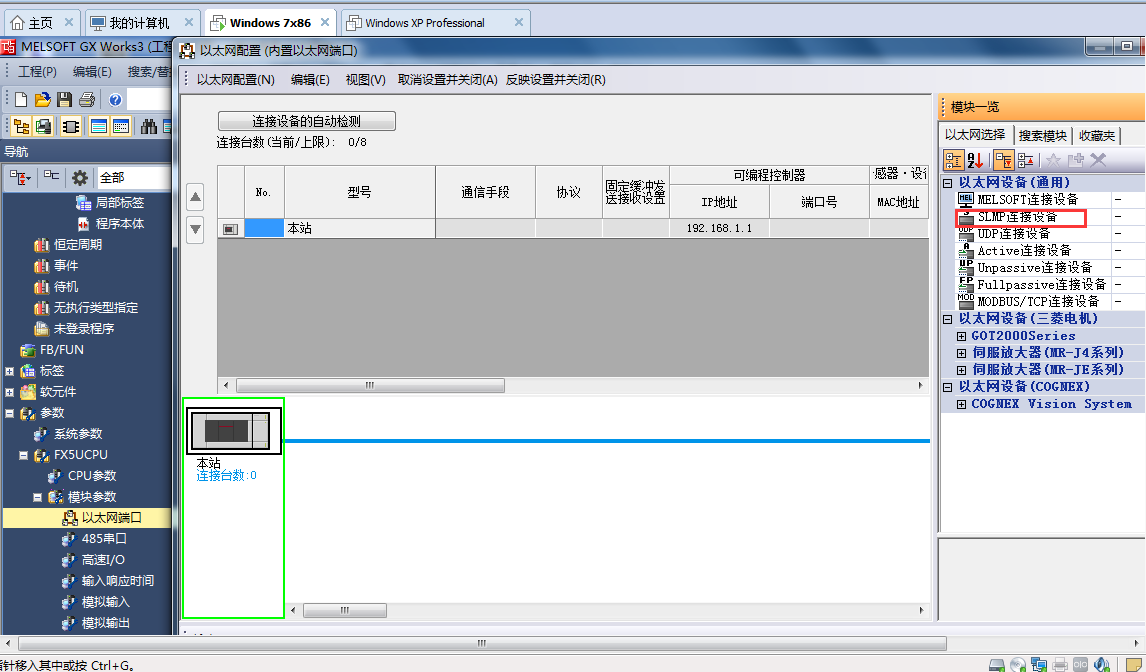Viewport: 1146px width, 672px height.
Task: Expand 伺服放大器(MR-JE系列) node
Action: coord(962,371)
